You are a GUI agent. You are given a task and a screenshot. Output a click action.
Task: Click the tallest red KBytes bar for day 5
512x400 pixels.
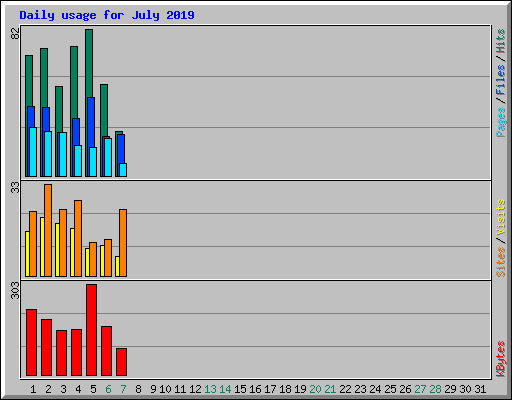(91, 330)
